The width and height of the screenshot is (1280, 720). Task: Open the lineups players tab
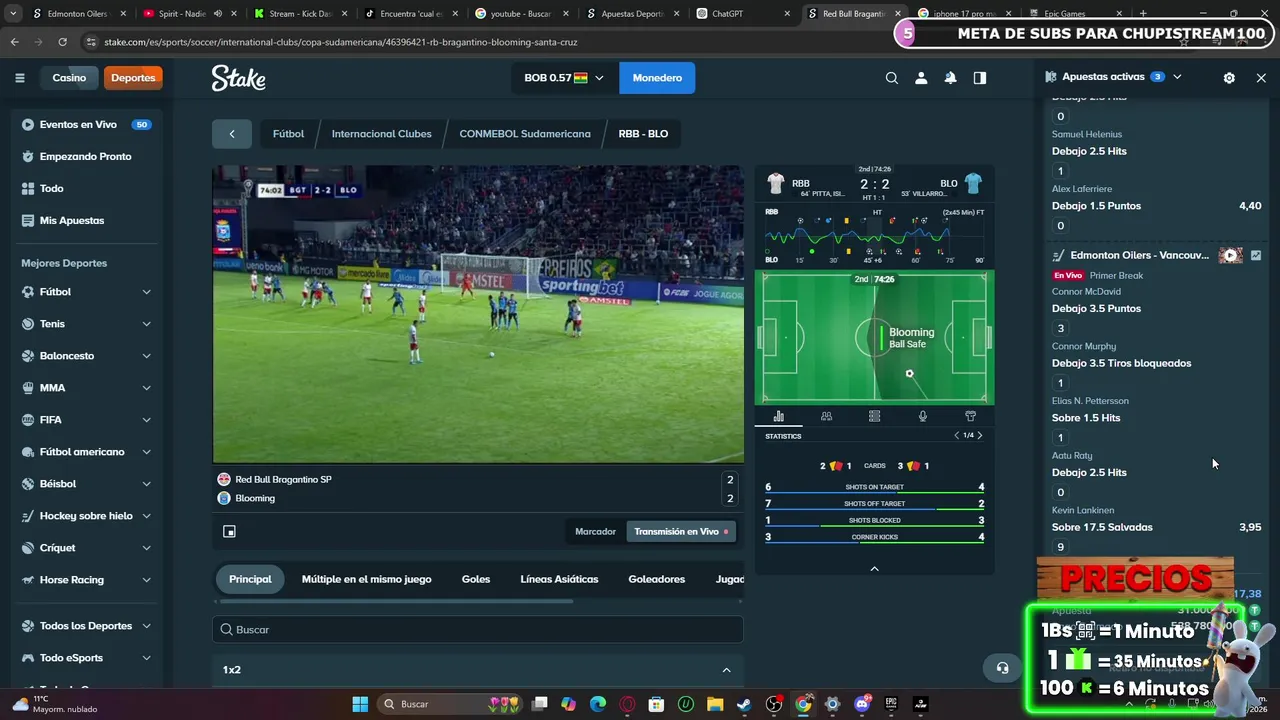coord(826,416)
